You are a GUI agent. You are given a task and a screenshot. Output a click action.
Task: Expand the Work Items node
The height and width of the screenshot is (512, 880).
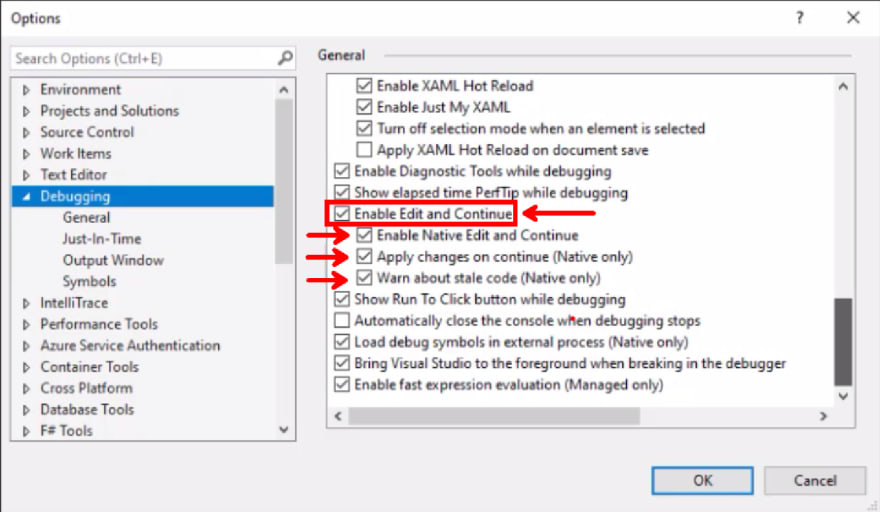26,154
